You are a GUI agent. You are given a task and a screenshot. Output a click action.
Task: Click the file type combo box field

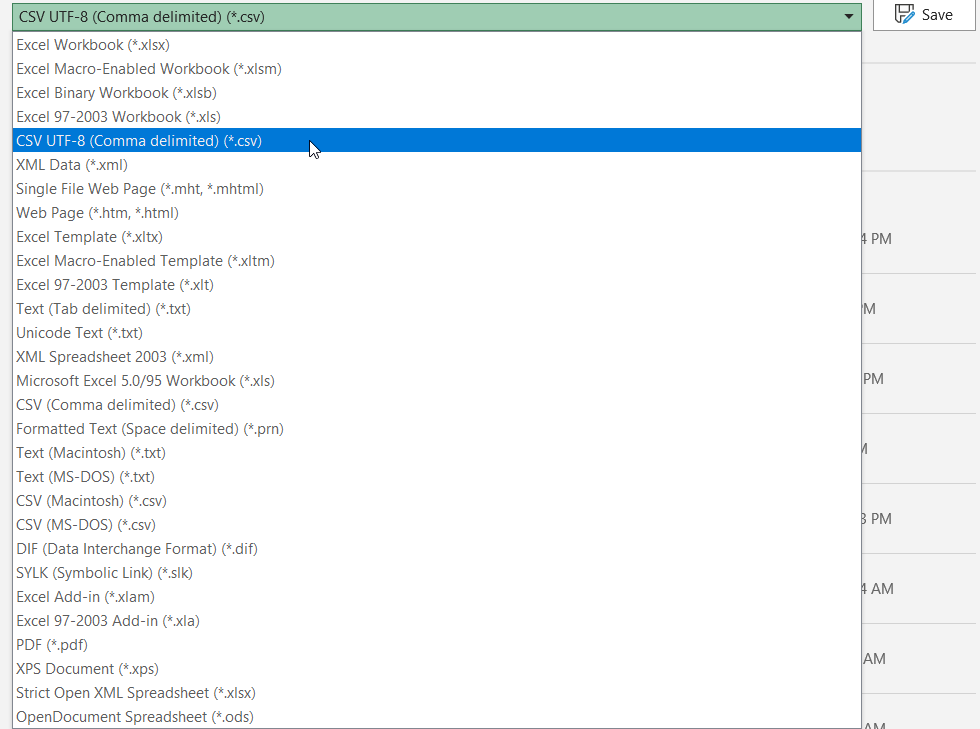coord(436,17)
